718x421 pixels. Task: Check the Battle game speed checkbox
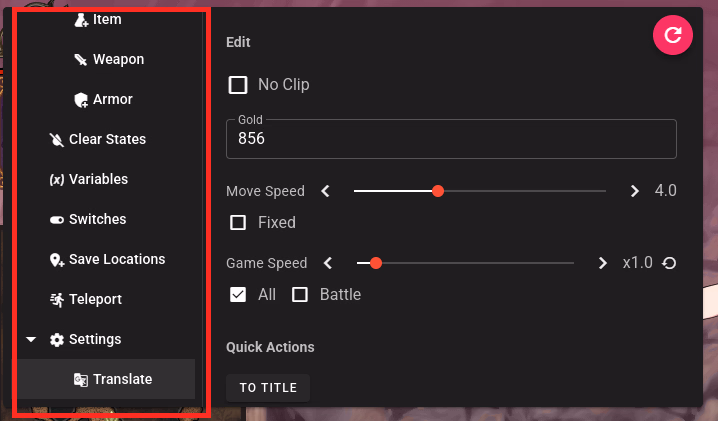299,295
